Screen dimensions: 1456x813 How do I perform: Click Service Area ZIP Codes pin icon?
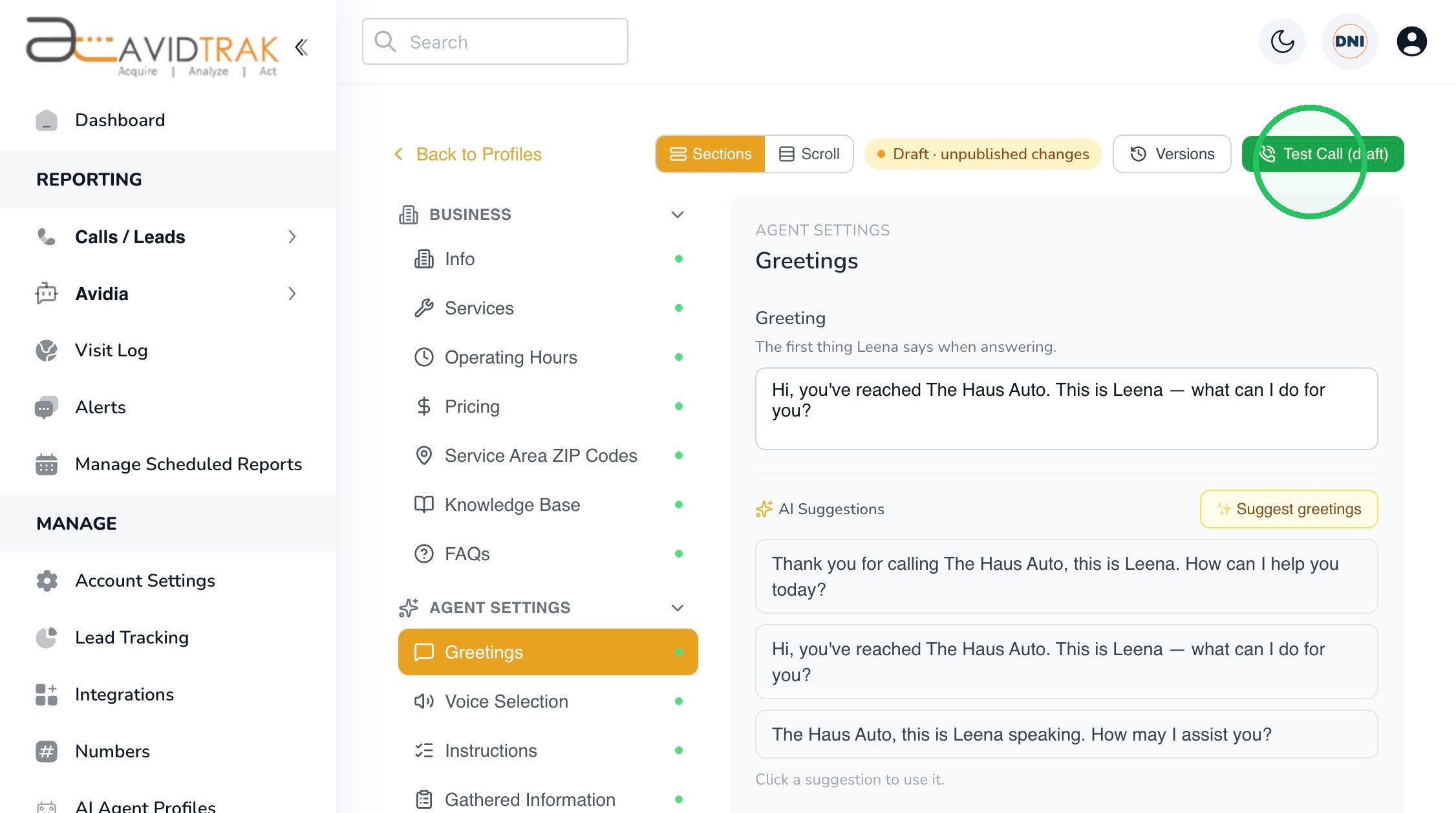click(x=423, y=455)
